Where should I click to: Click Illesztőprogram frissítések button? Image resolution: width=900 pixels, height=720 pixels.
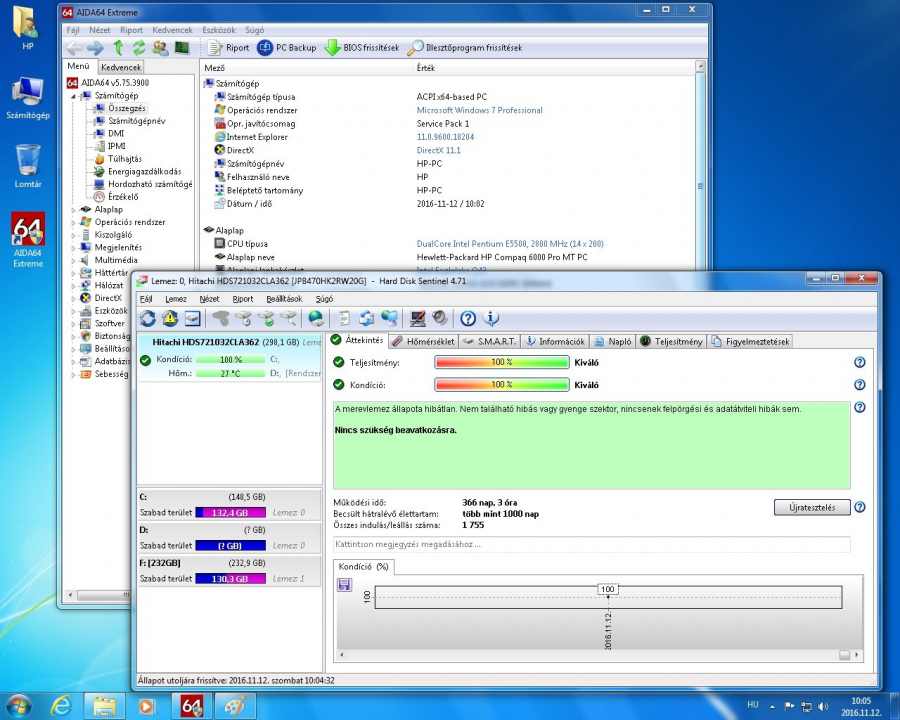(464, 48)
